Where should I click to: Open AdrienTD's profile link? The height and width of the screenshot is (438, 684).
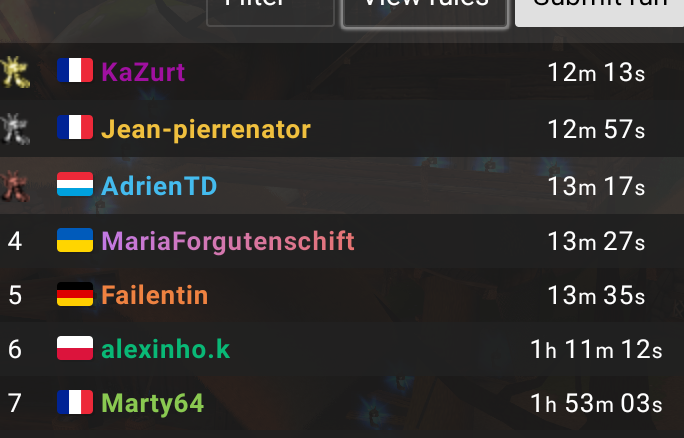coord(159,186)
